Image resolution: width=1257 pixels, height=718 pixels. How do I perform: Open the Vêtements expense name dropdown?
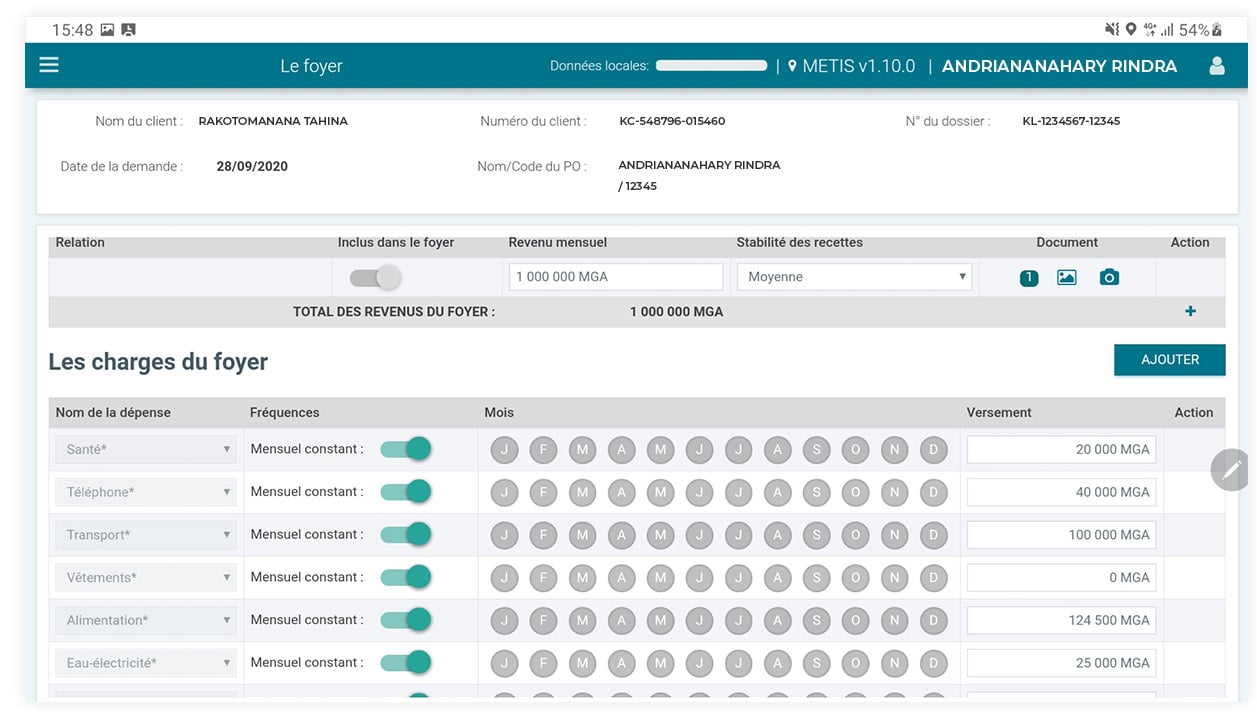pos(146,578)
